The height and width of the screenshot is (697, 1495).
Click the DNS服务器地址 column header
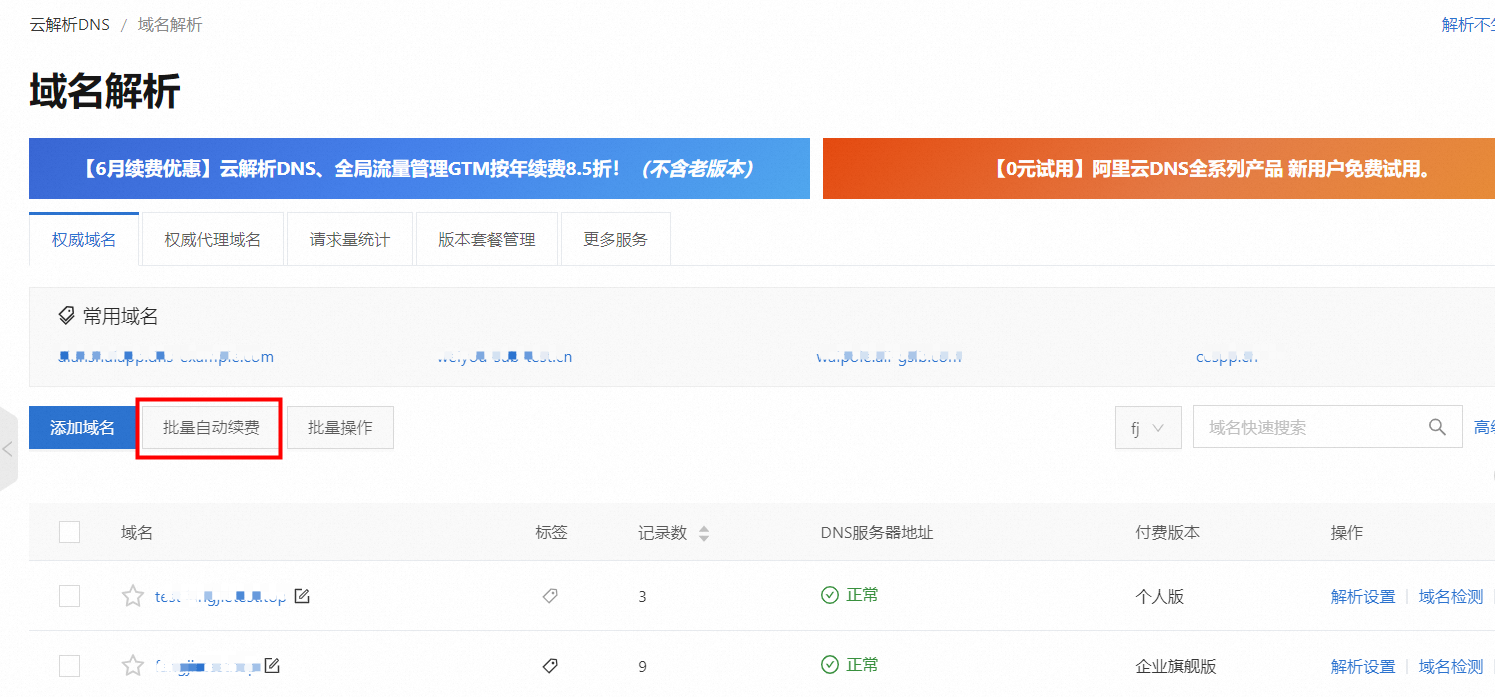click(877, 533)
